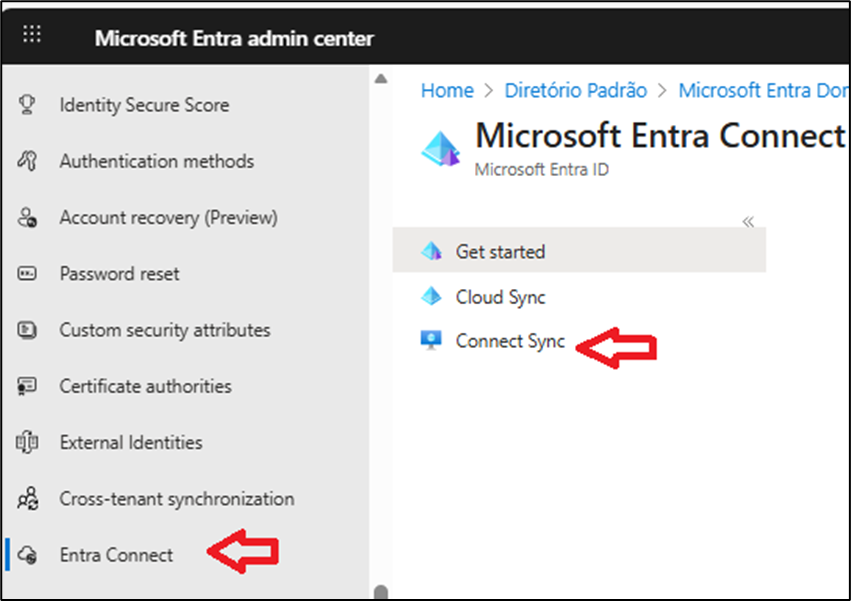Go to Home breadcrumb link
Viewport: 851px width, 601px height.
[447, 90]
